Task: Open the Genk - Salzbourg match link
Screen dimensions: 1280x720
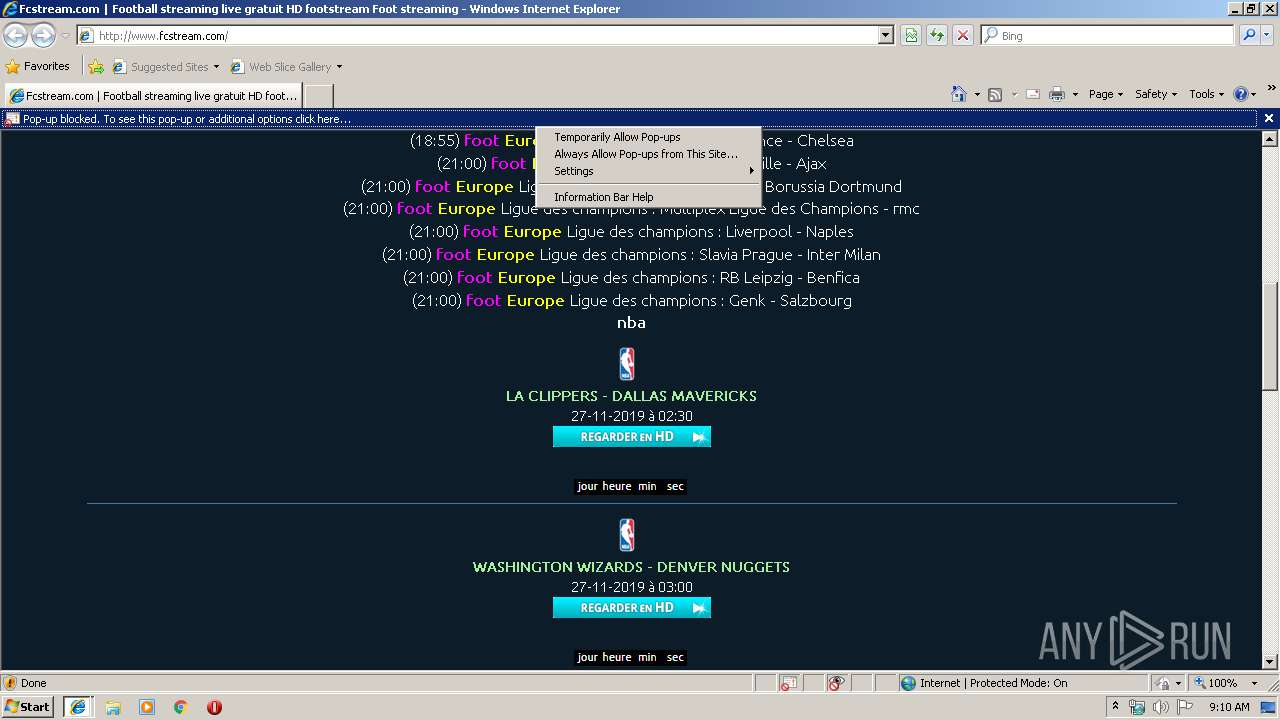Action: pyautogui.click(x=632, y=301)
